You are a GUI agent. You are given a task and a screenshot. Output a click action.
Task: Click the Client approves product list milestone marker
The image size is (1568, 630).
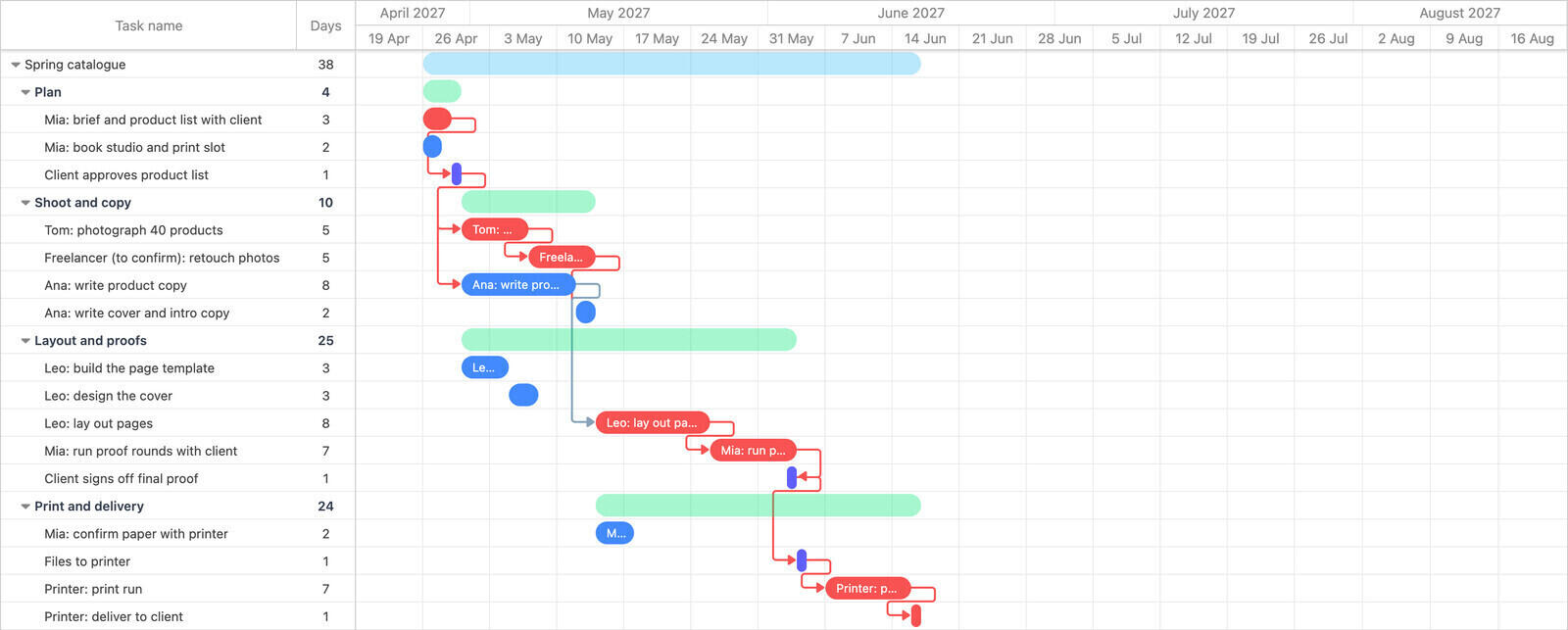point(457,174)
